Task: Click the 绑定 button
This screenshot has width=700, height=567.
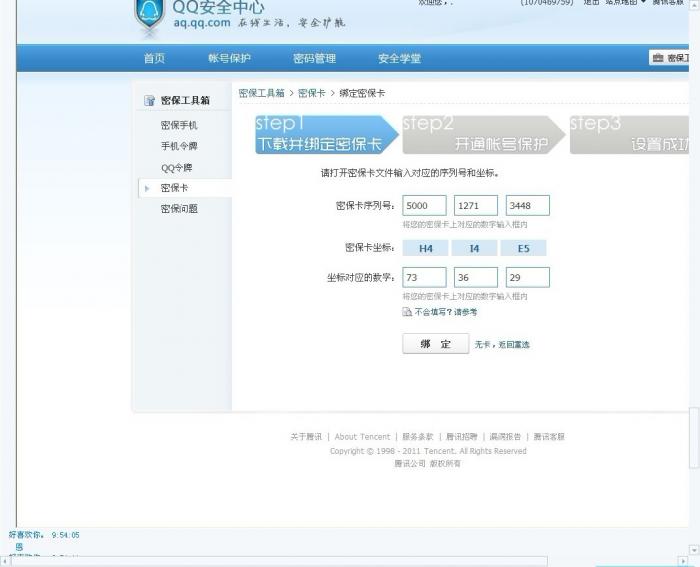Action: [436, 343]
